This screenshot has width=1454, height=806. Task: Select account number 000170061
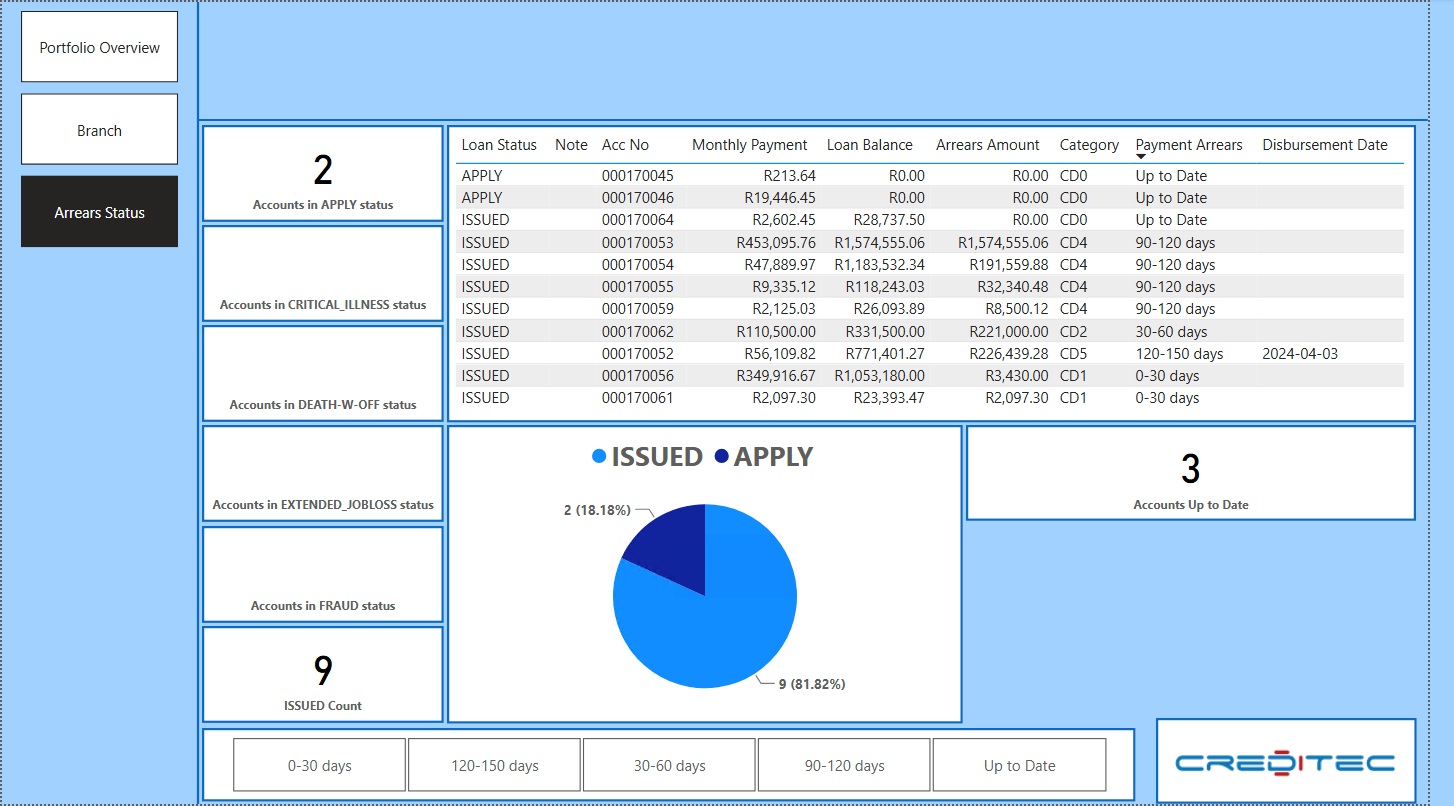point(638,398)
